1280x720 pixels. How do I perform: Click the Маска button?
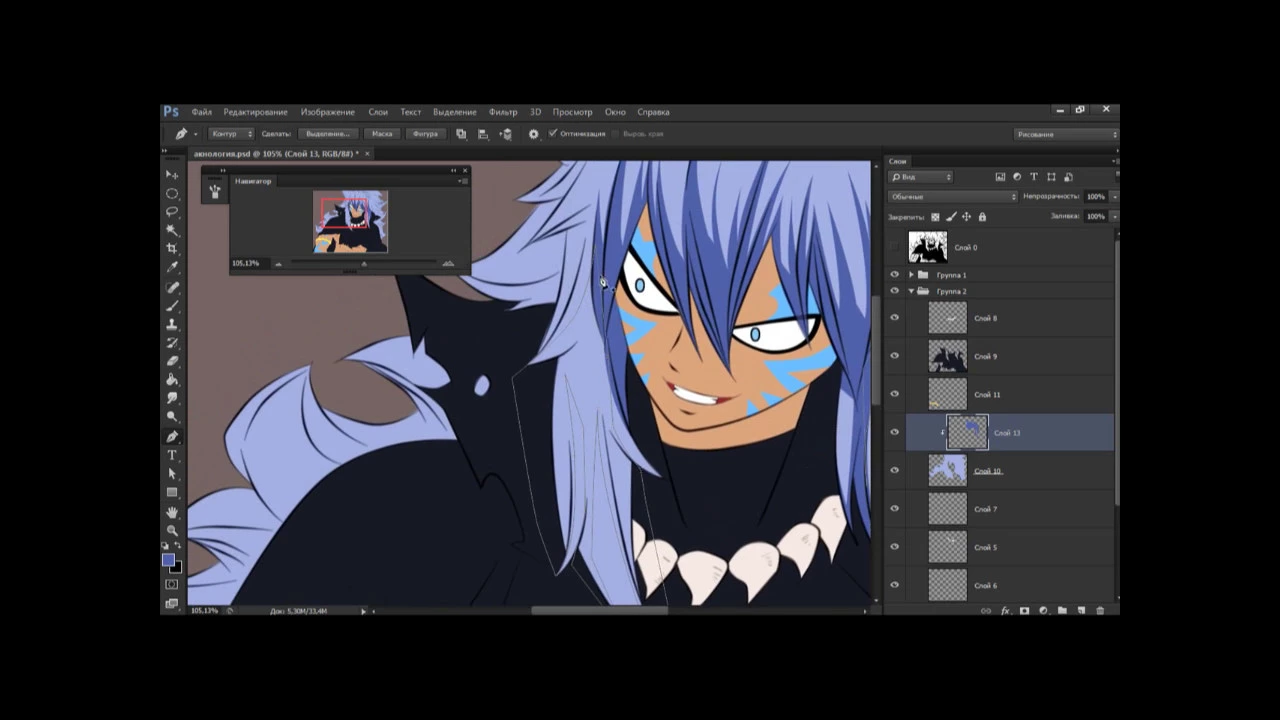pyautogui.click(x=382, y=134)
